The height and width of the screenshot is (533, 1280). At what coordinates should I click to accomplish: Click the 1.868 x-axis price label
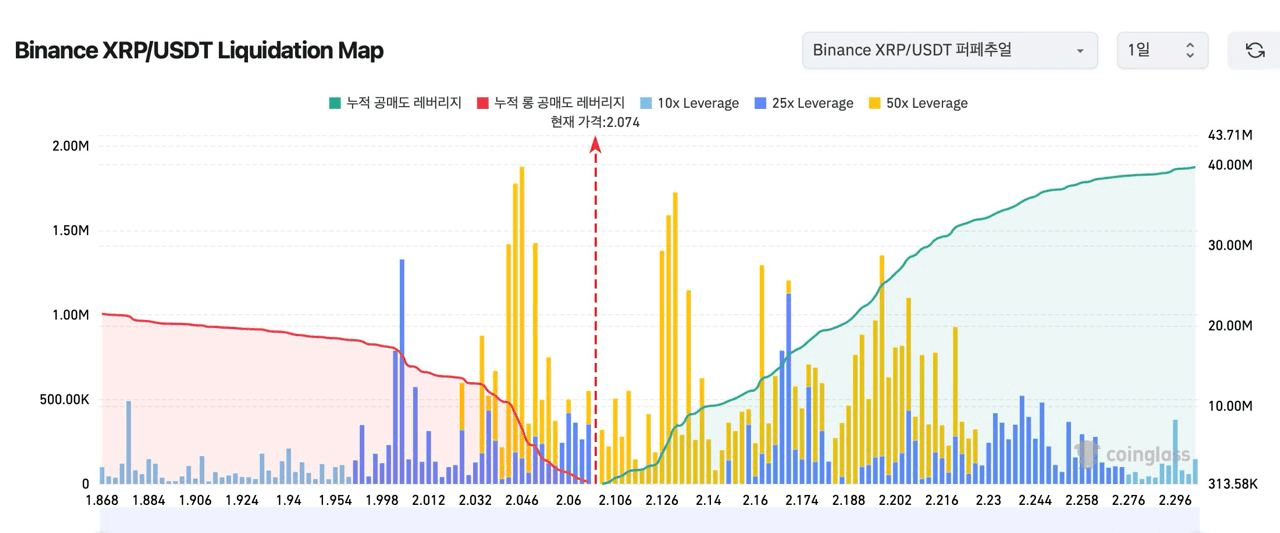point(102,500)
